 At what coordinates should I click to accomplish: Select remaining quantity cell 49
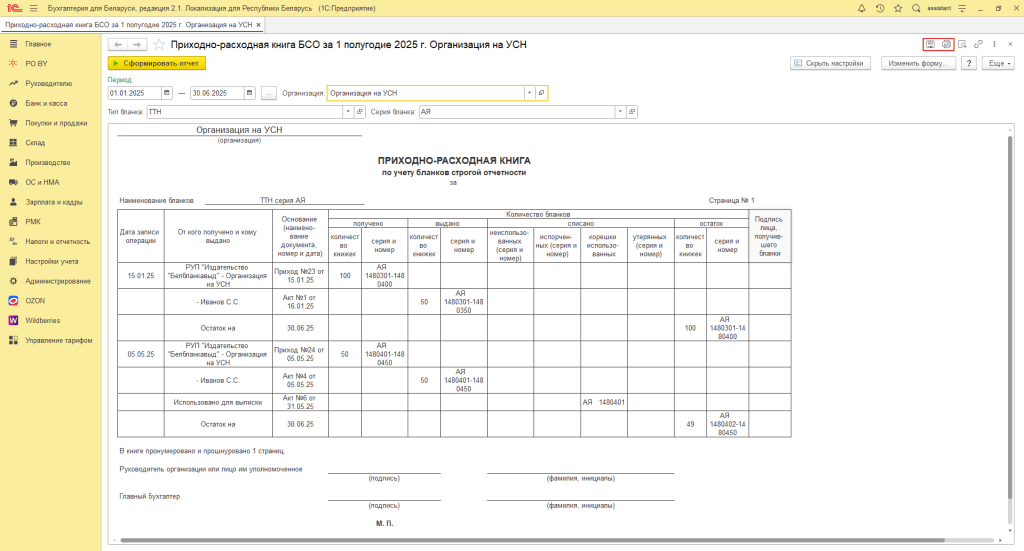(690, 424)
